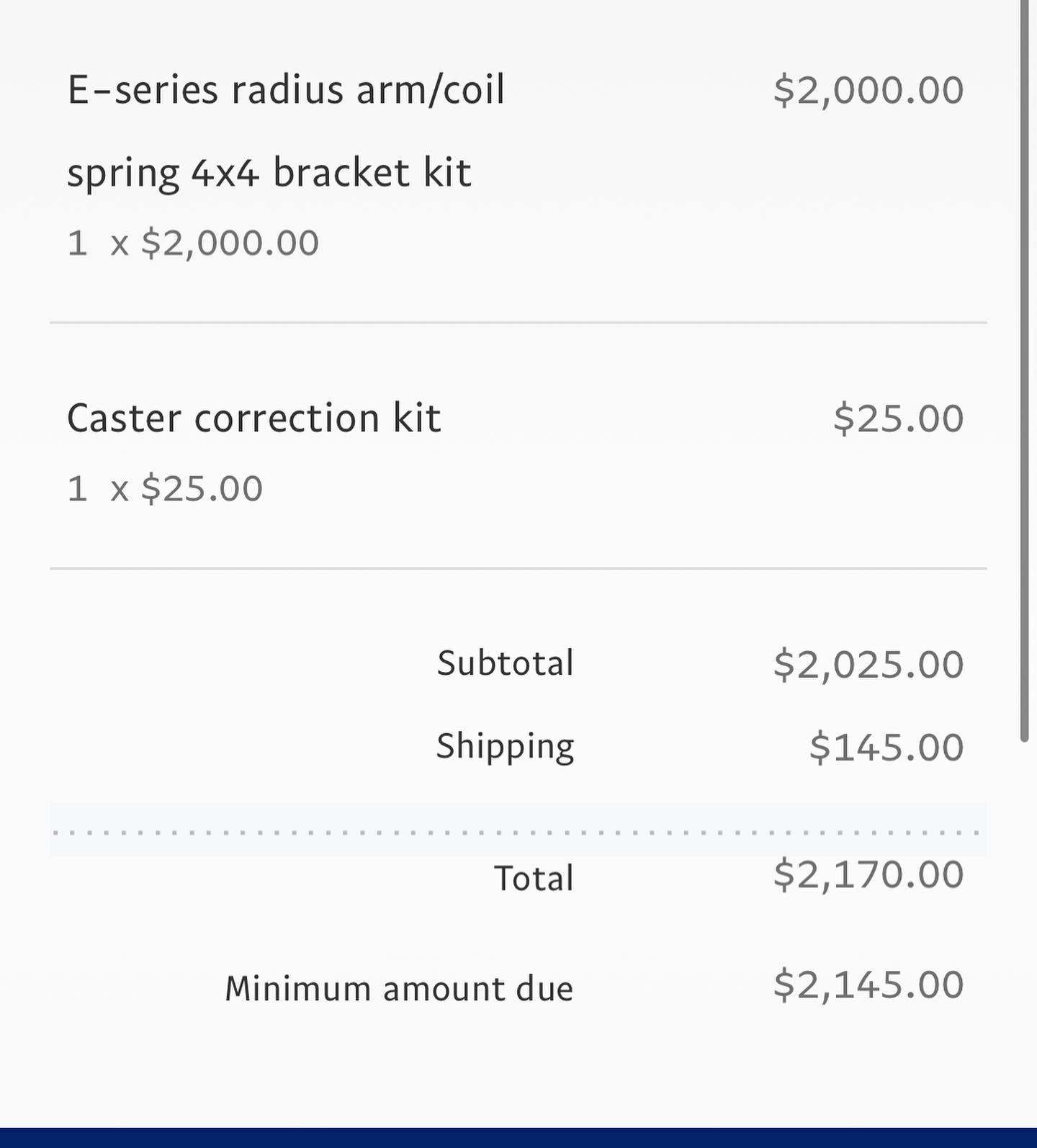
Task: Click the dark blue bar at the bottom
Action: 518,1138
